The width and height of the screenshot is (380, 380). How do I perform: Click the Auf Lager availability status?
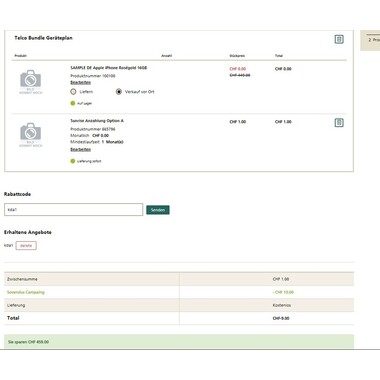[x=81, y=103]
